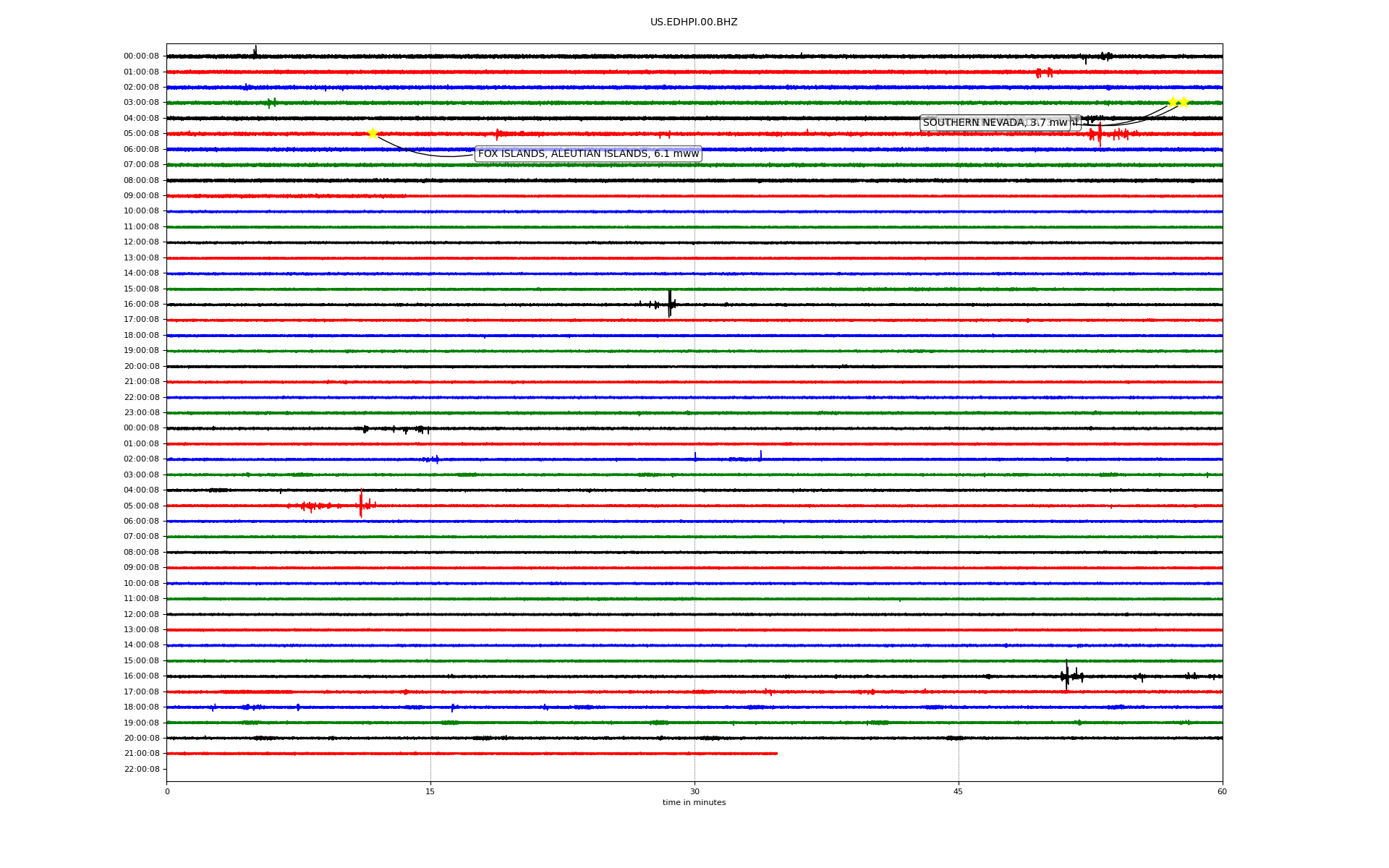Click the Fox Islands earthquake star marker
1389x868 pixels.
[x=373, y=133]
